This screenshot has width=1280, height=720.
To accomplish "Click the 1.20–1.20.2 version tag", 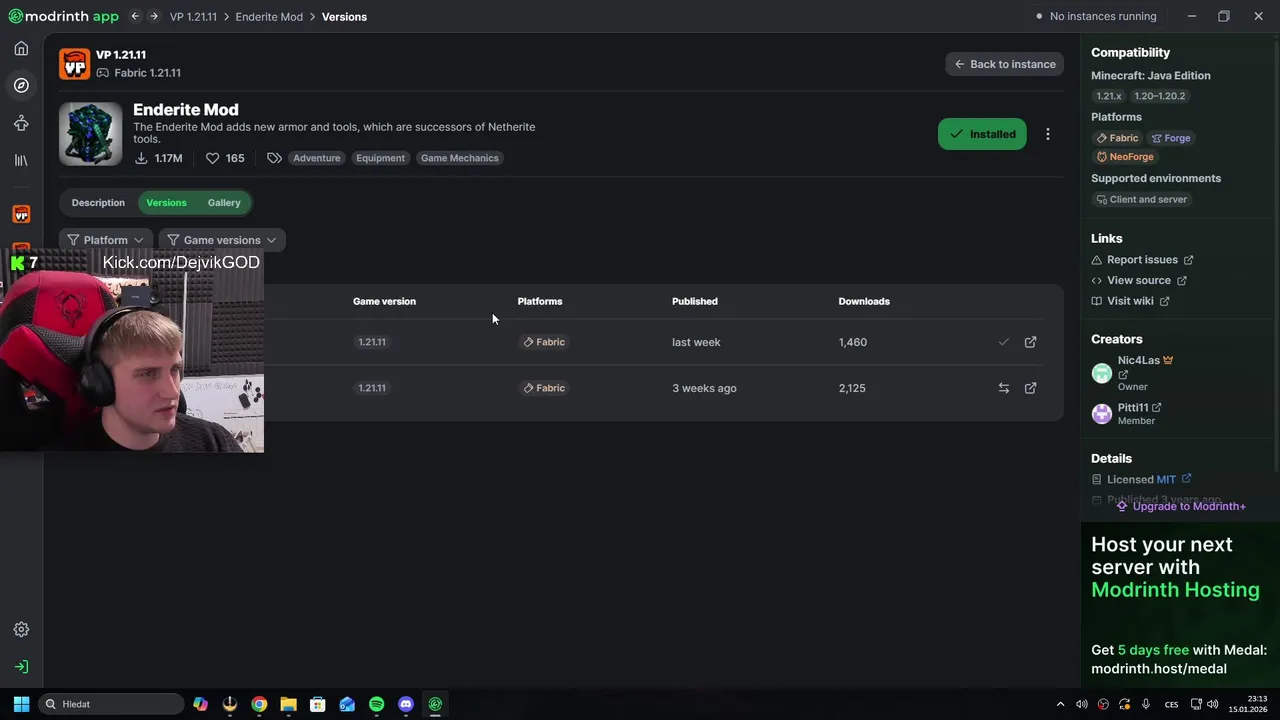I will [x=1159, y=96].
